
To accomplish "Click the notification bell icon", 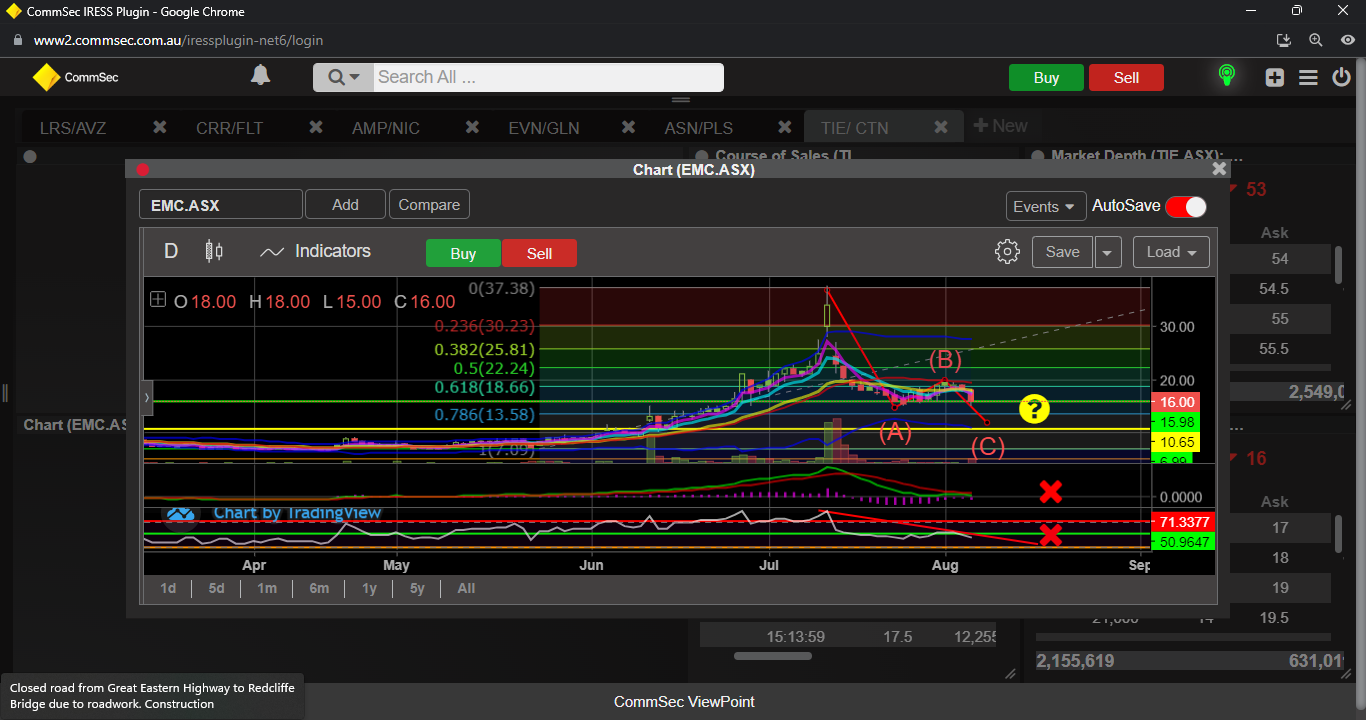I will [260, 76].
